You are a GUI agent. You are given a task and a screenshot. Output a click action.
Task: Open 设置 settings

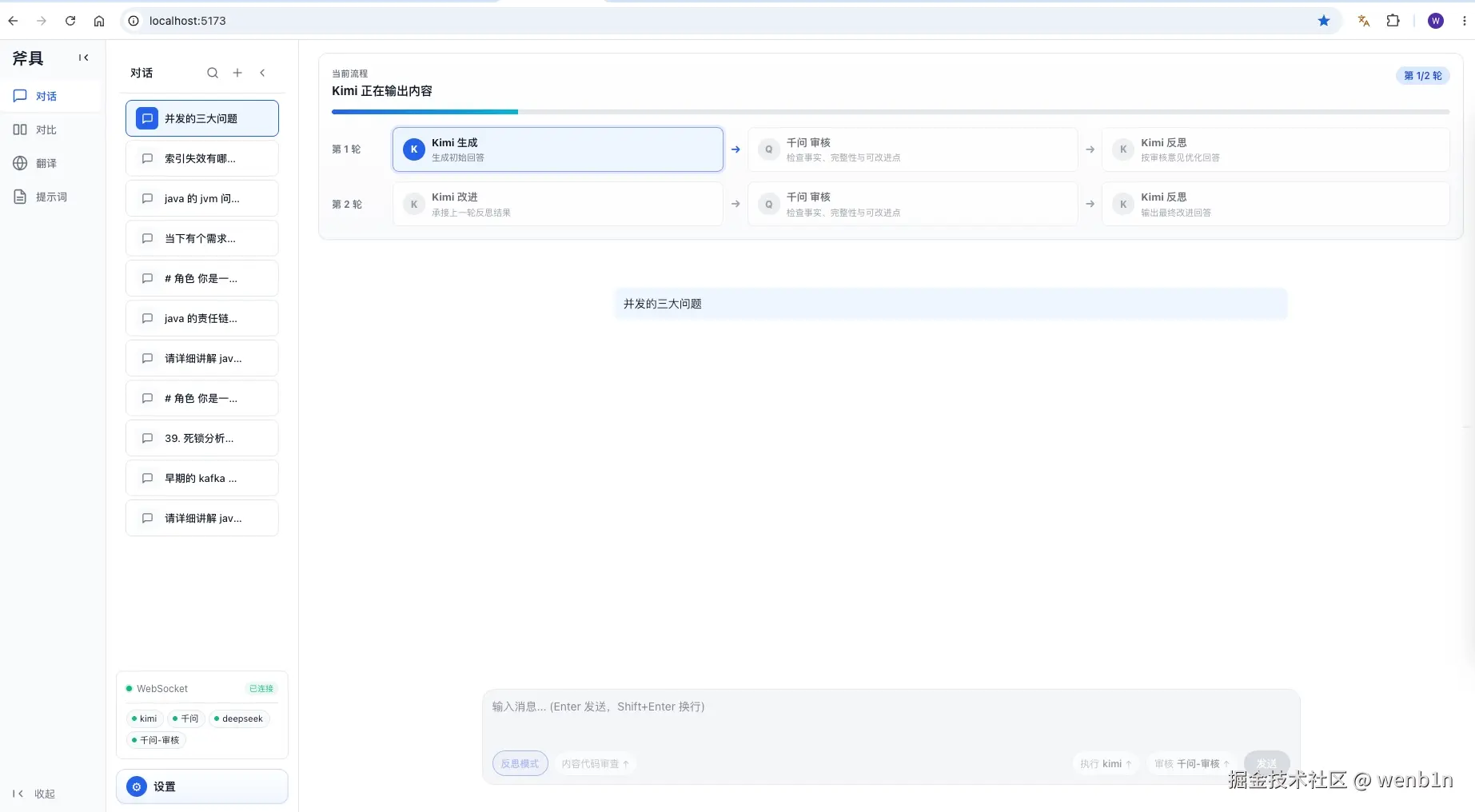pyautogui.click(x=202, y=786)
